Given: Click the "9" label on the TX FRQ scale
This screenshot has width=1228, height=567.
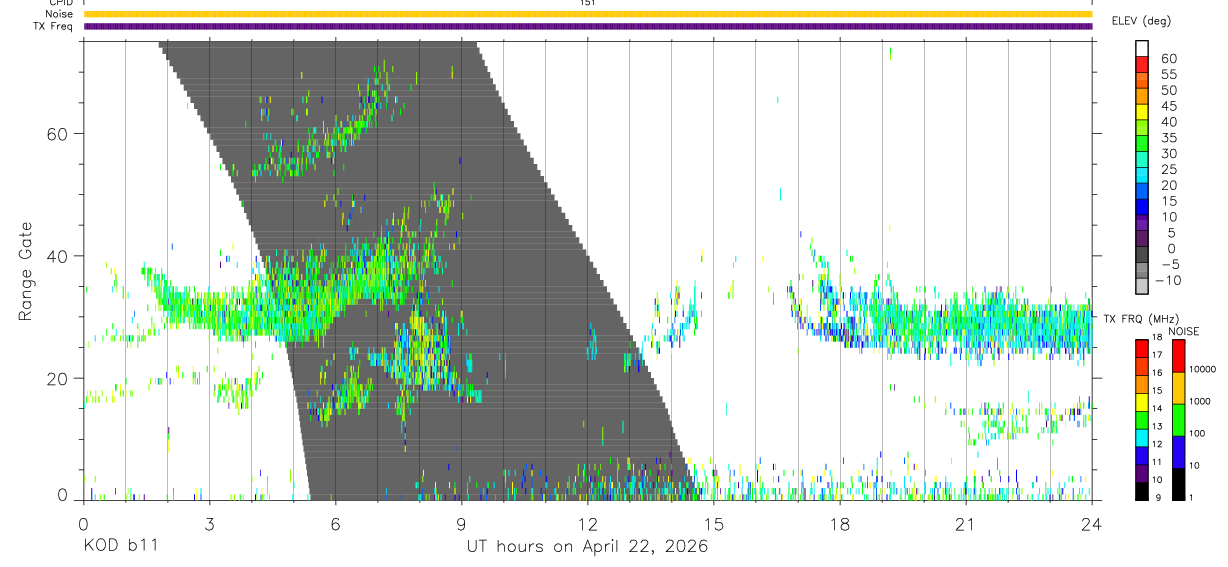Looking at the screenshot, I should point(1157,497).
